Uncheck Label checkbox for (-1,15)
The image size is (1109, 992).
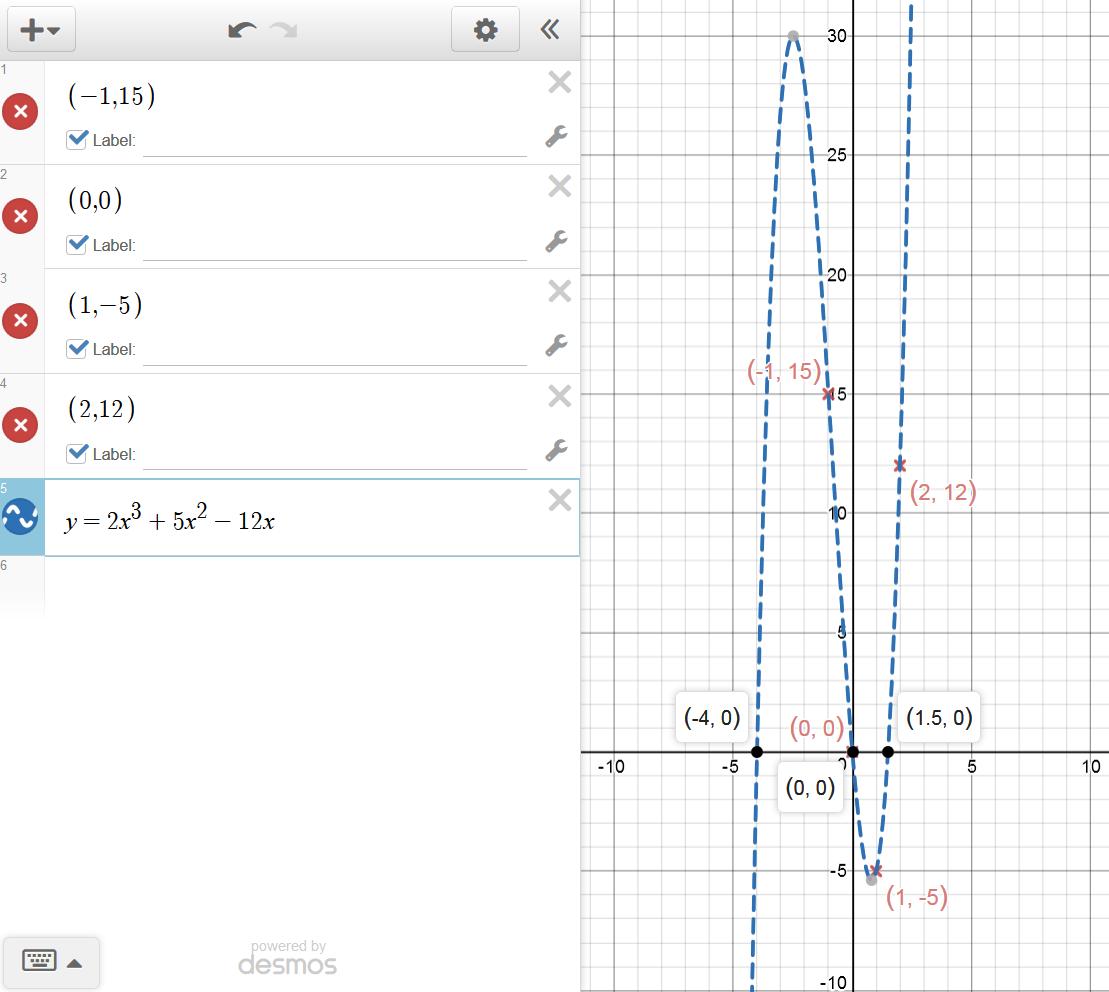(x=77, y=140)
